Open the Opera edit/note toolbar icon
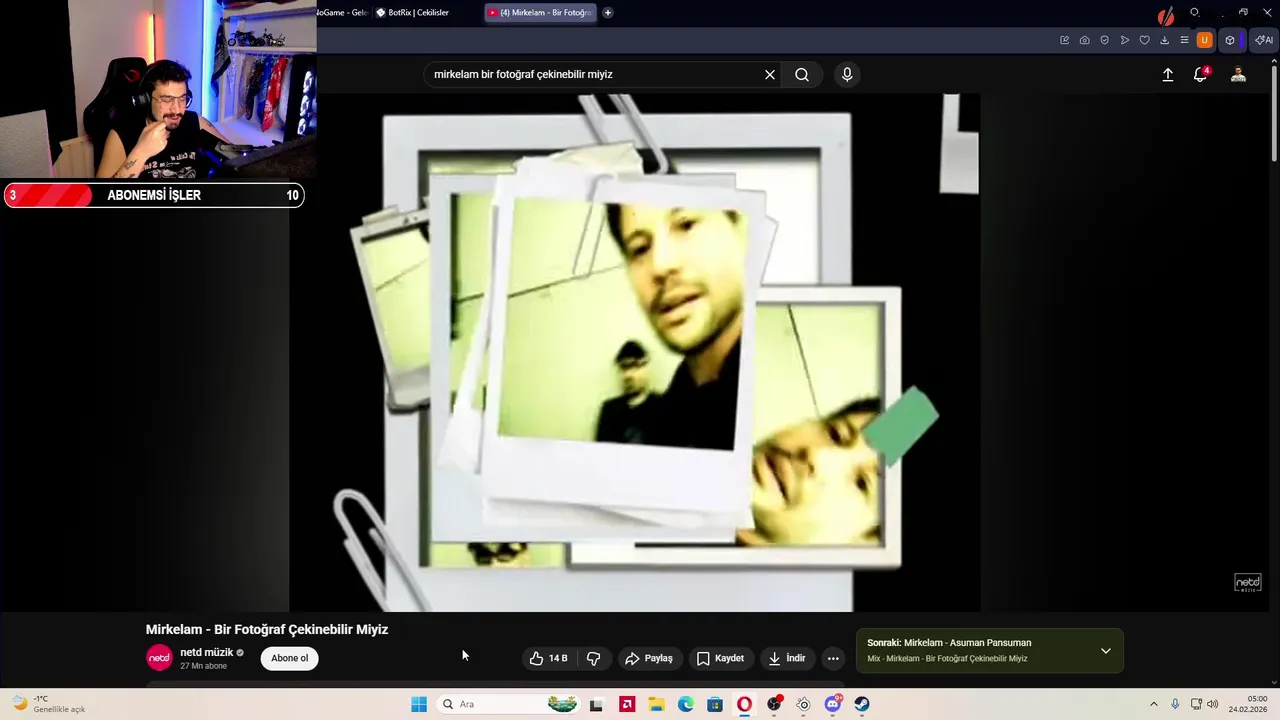The height and width of the screenshot is (720, 1280). (x=1064, y=40)
